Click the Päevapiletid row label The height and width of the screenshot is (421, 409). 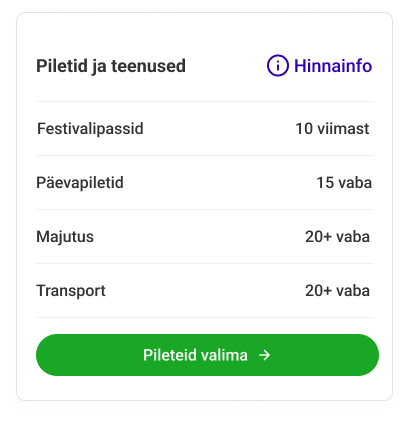click(80, 183)
